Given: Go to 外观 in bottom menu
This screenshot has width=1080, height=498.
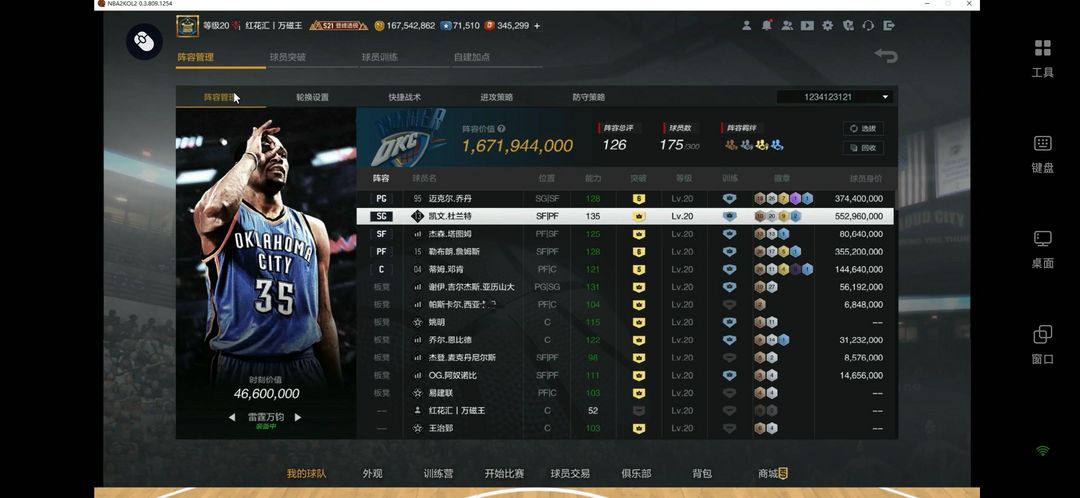Looking at the screenshot, I should click(x=373, y=473).
